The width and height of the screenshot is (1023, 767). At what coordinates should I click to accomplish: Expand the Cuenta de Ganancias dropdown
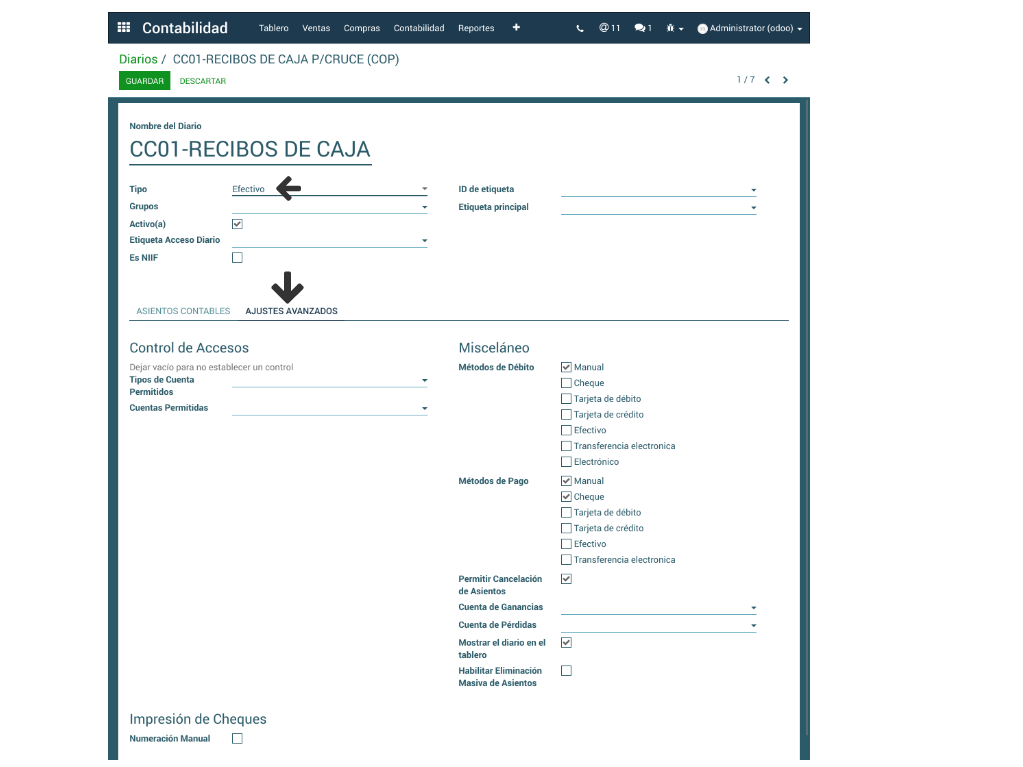(658, 608)
